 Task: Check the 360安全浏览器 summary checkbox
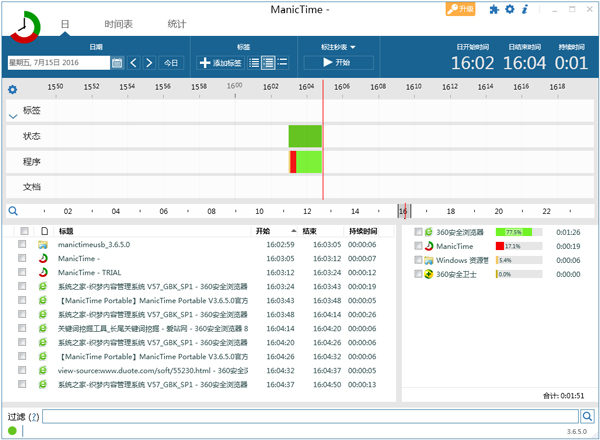click(418, 232)
